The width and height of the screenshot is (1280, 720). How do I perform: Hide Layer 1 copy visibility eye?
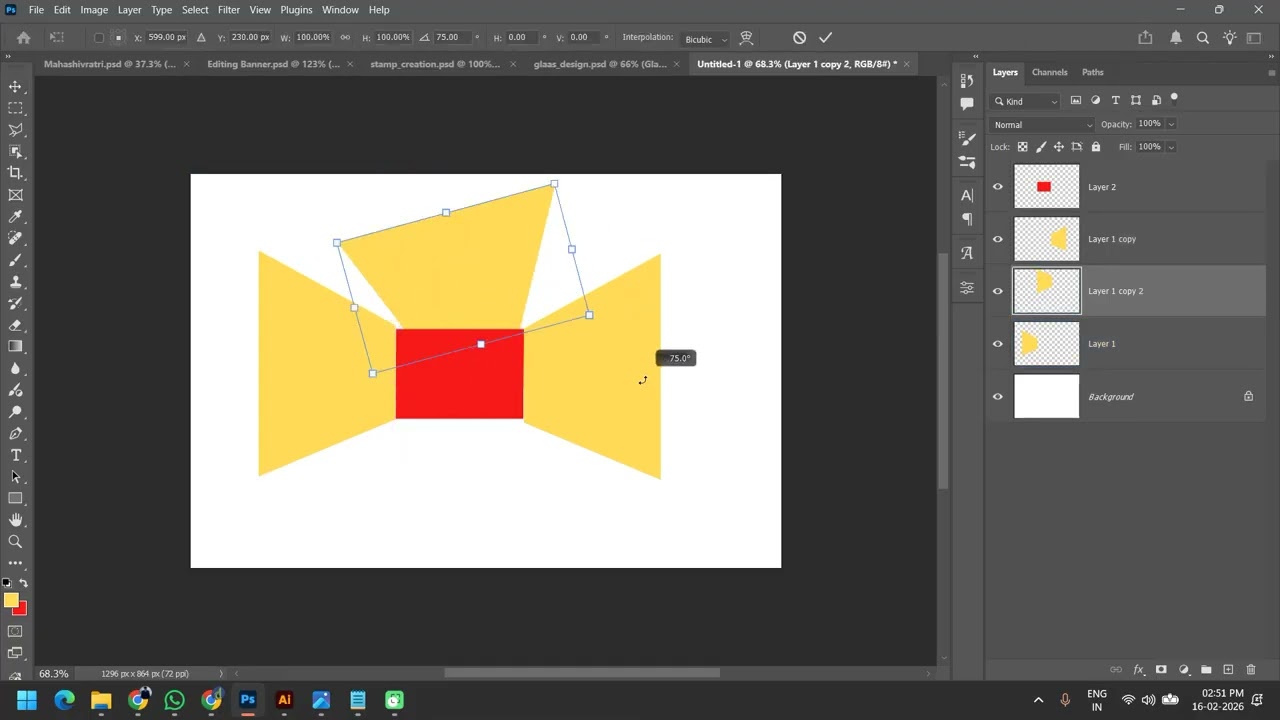pyautogui.click(x=997, y=239)
